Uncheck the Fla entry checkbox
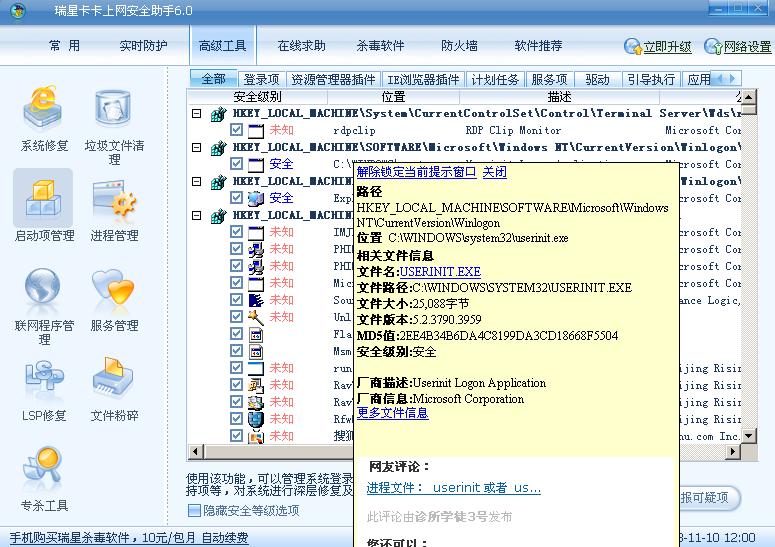775x547 pixels. [236, 334]
